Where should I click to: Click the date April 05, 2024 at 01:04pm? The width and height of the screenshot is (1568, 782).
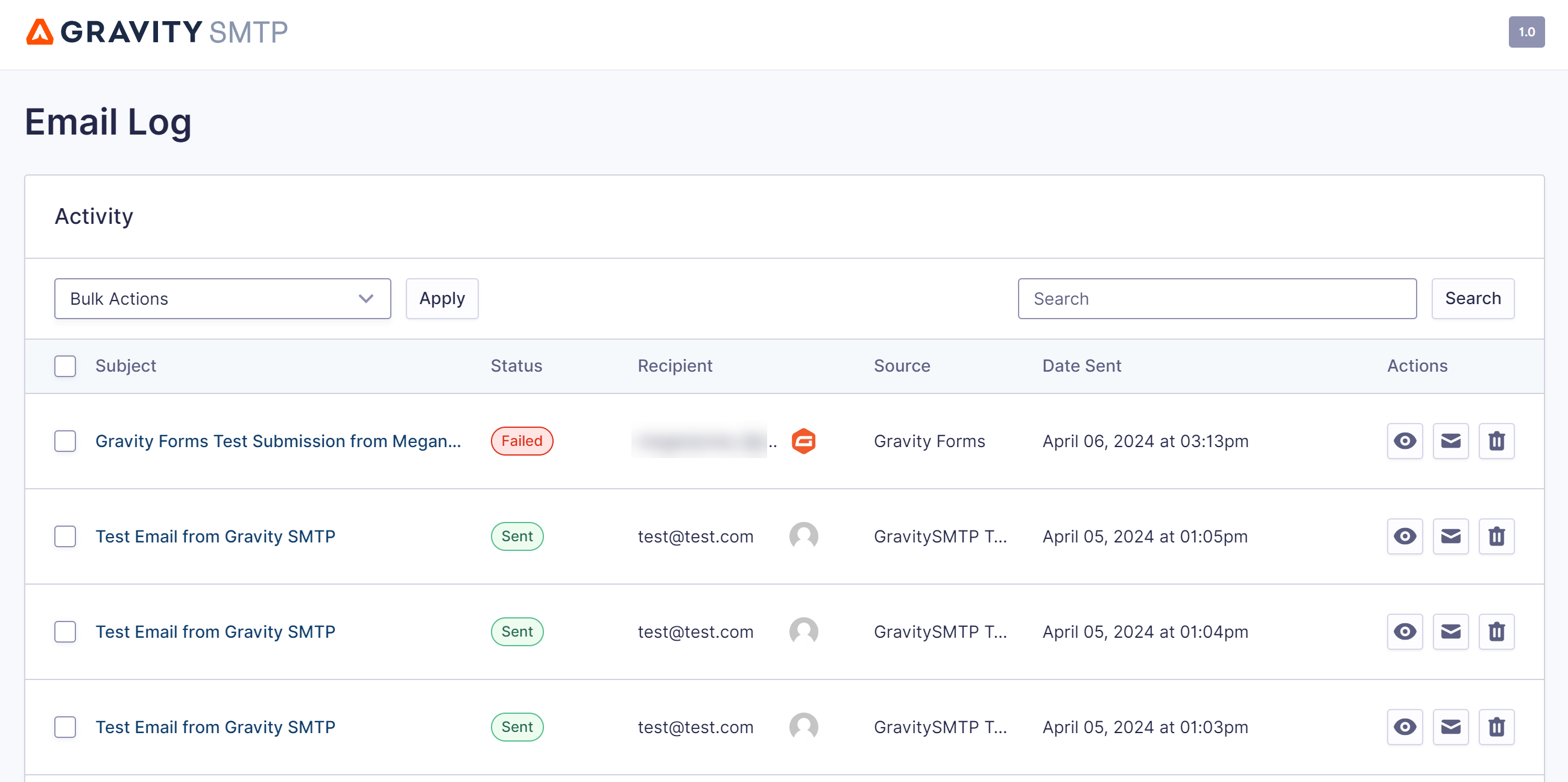click(1145, 632)
